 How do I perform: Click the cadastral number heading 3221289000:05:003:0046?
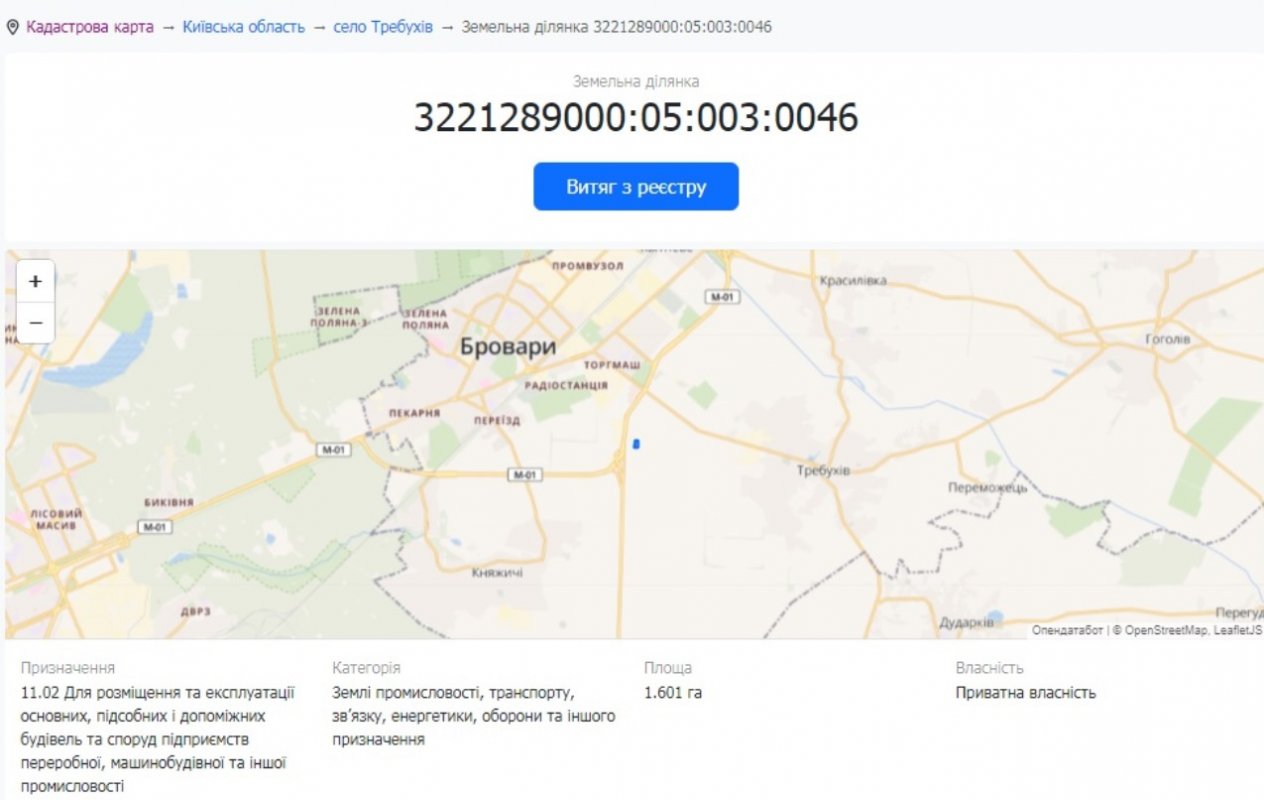pos(636,118)
